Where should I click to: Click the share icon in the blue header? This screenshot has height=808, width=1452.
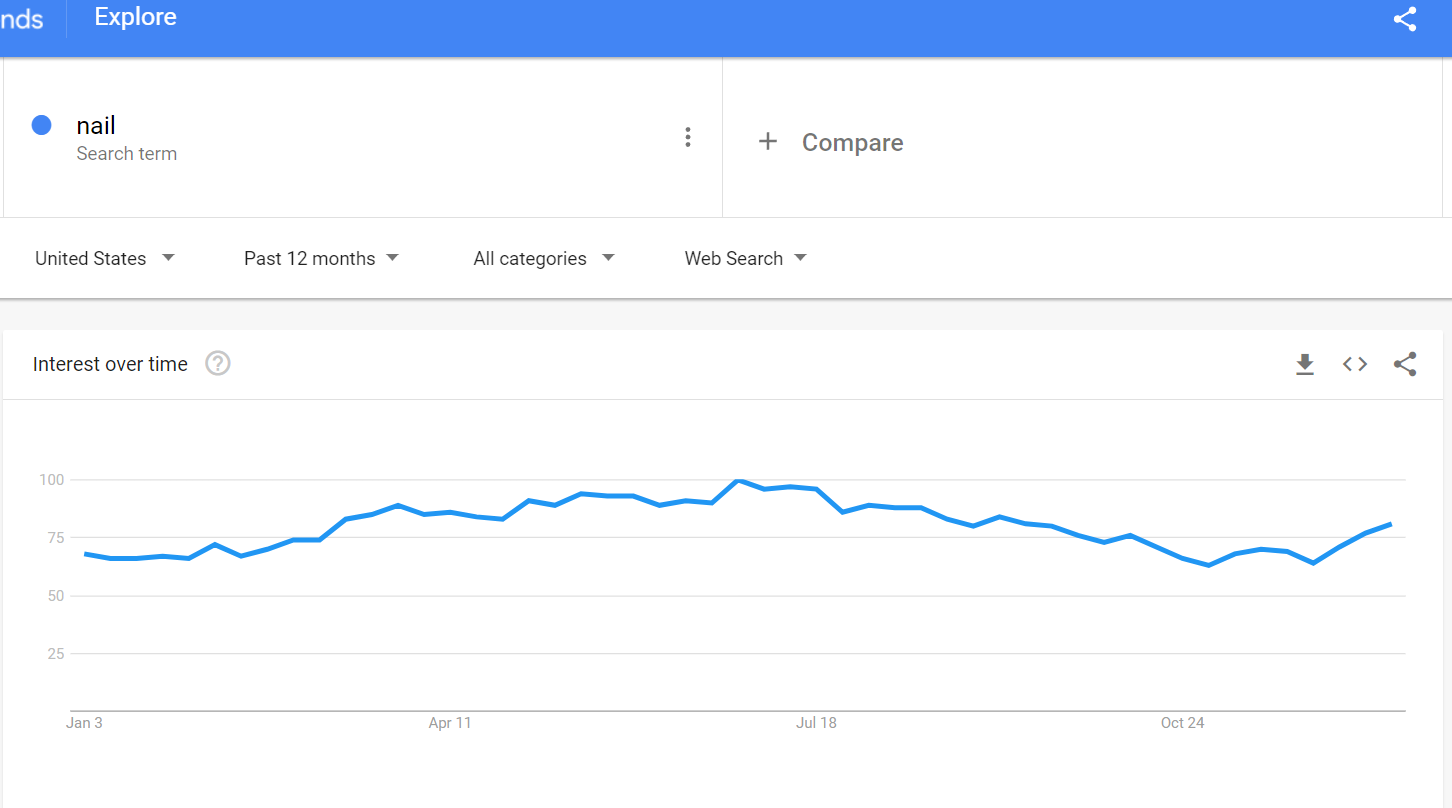coord(1405,19)
